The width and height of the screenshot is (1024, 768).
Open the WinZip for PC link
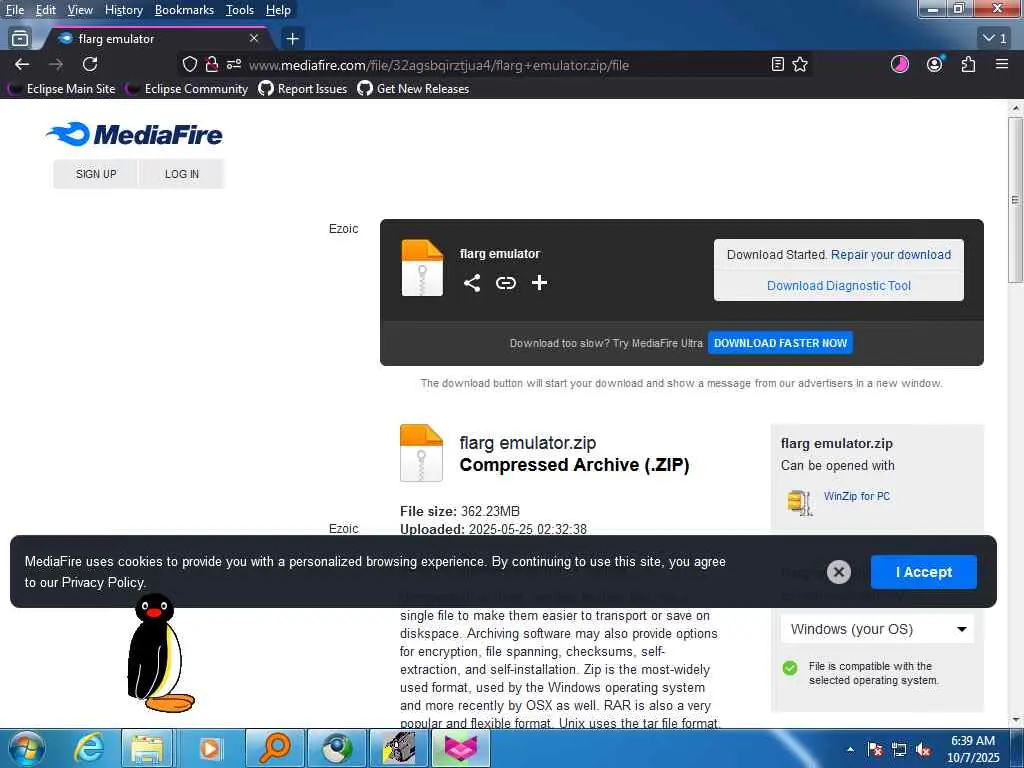pos(857,496)
